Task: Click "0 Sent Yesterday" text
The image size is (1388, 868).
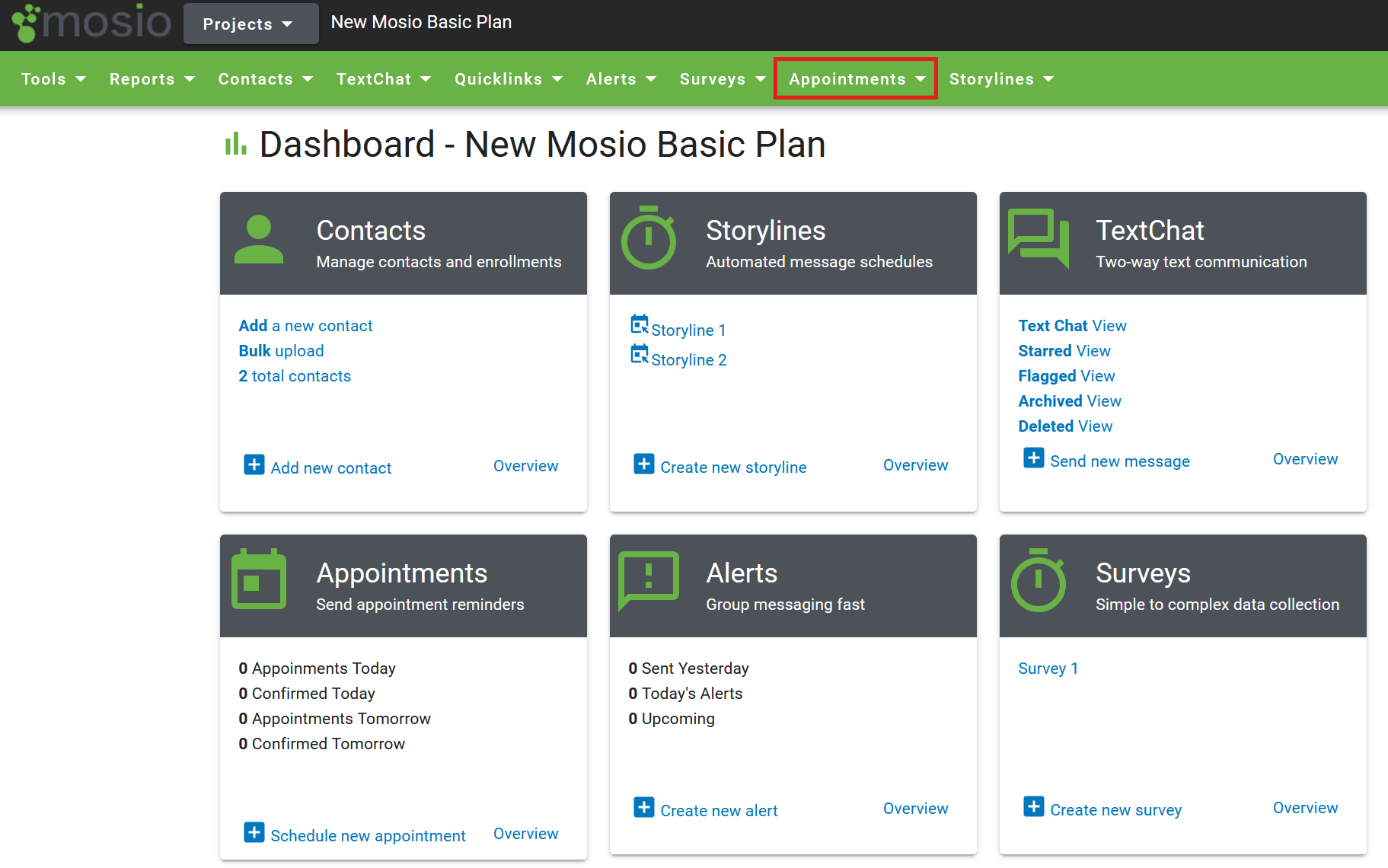Action: click(688, 669)
